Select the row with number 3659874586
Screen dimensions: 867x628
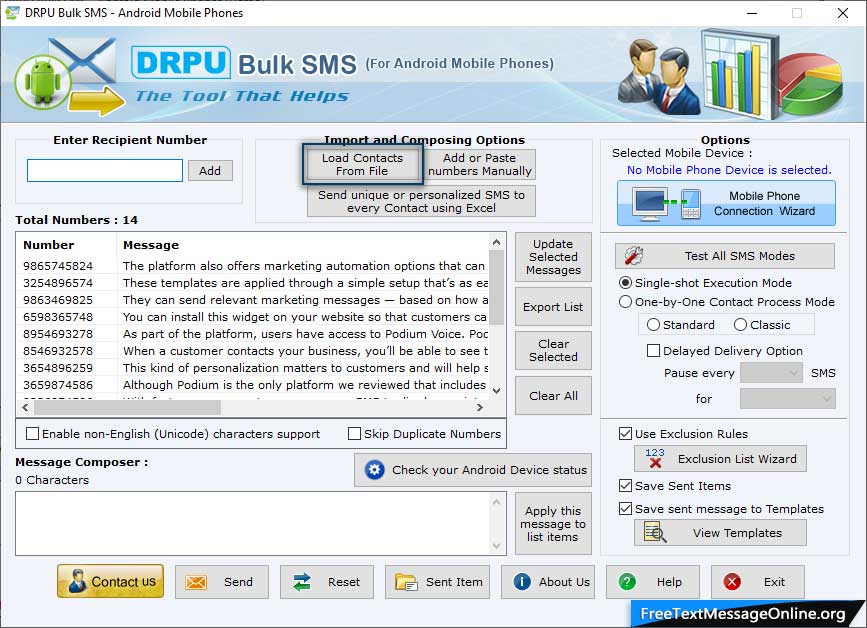[254, 385]
